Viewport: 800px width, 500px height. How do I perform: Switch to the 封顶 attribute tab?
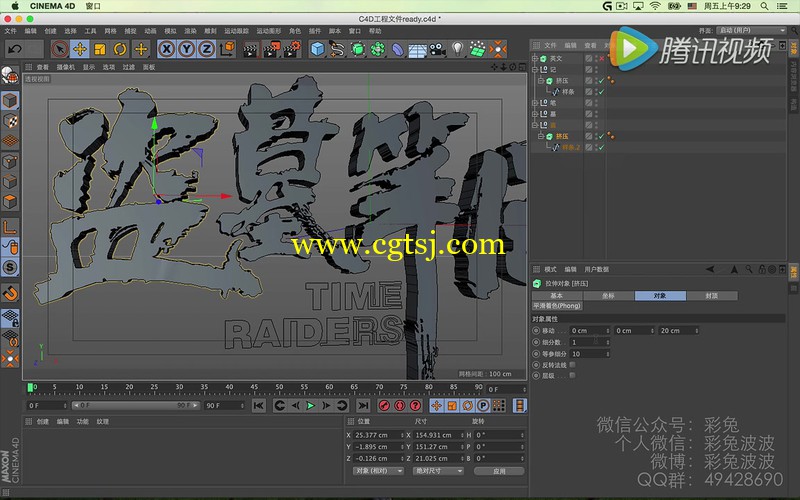(x=712, y=295)
